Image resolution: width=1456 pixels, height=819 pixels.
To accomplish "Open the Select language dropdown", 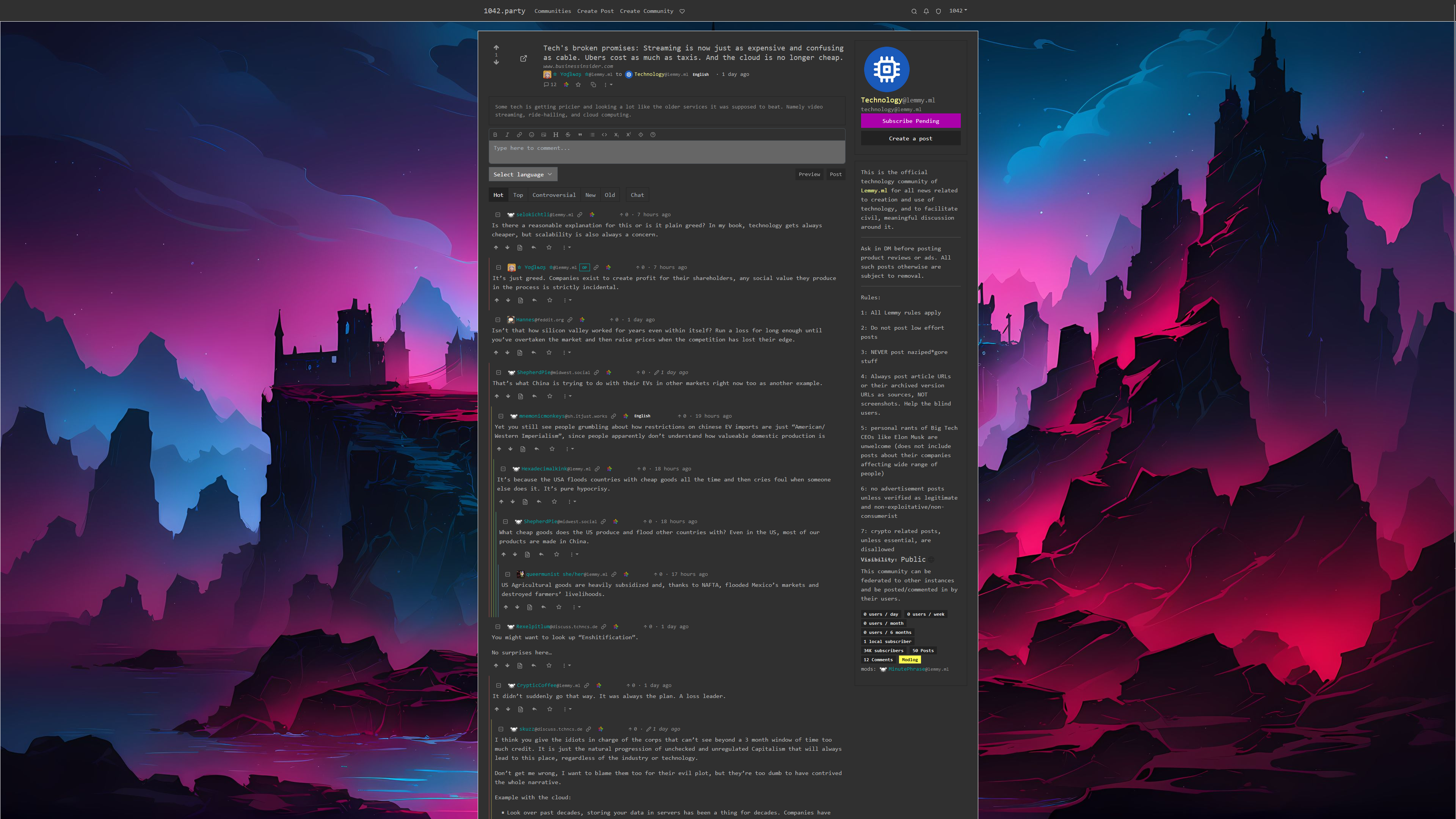I will click(x=523, y=174).
